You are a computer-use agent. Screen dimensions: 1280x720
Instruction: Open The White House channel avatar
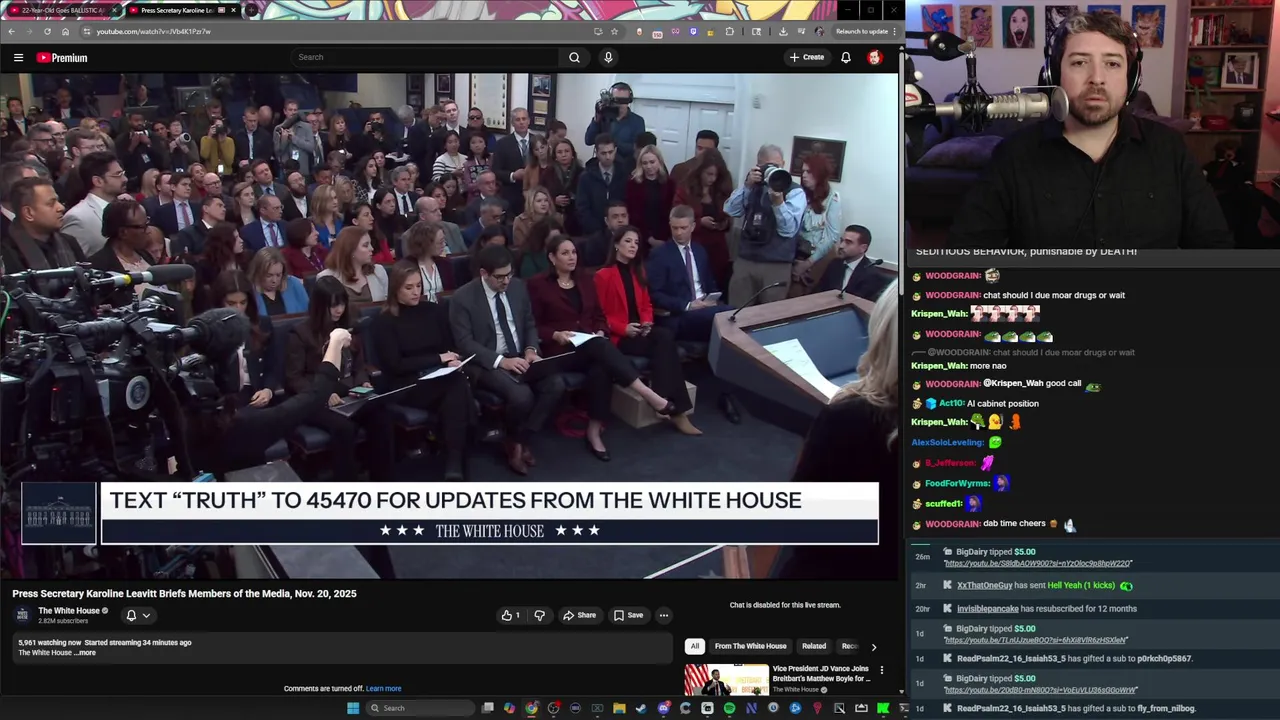[x=22, y=615]
